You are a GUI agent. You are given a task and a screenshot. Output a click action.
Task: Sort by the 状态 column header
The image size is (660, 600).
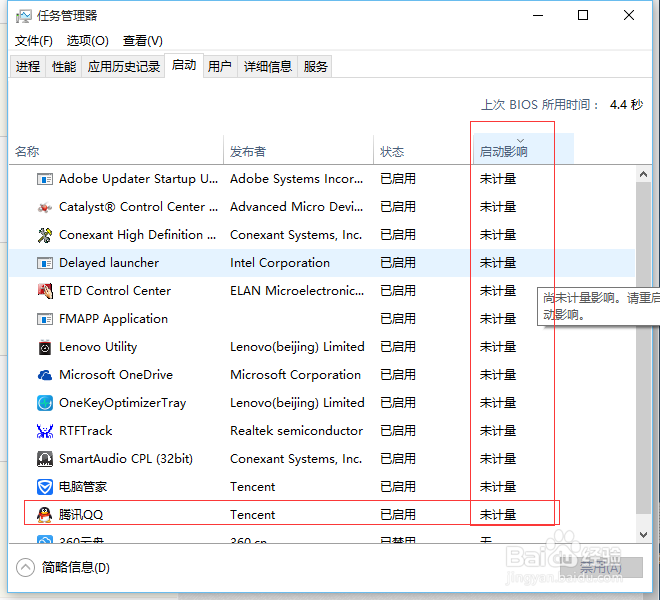click(423, 151)
